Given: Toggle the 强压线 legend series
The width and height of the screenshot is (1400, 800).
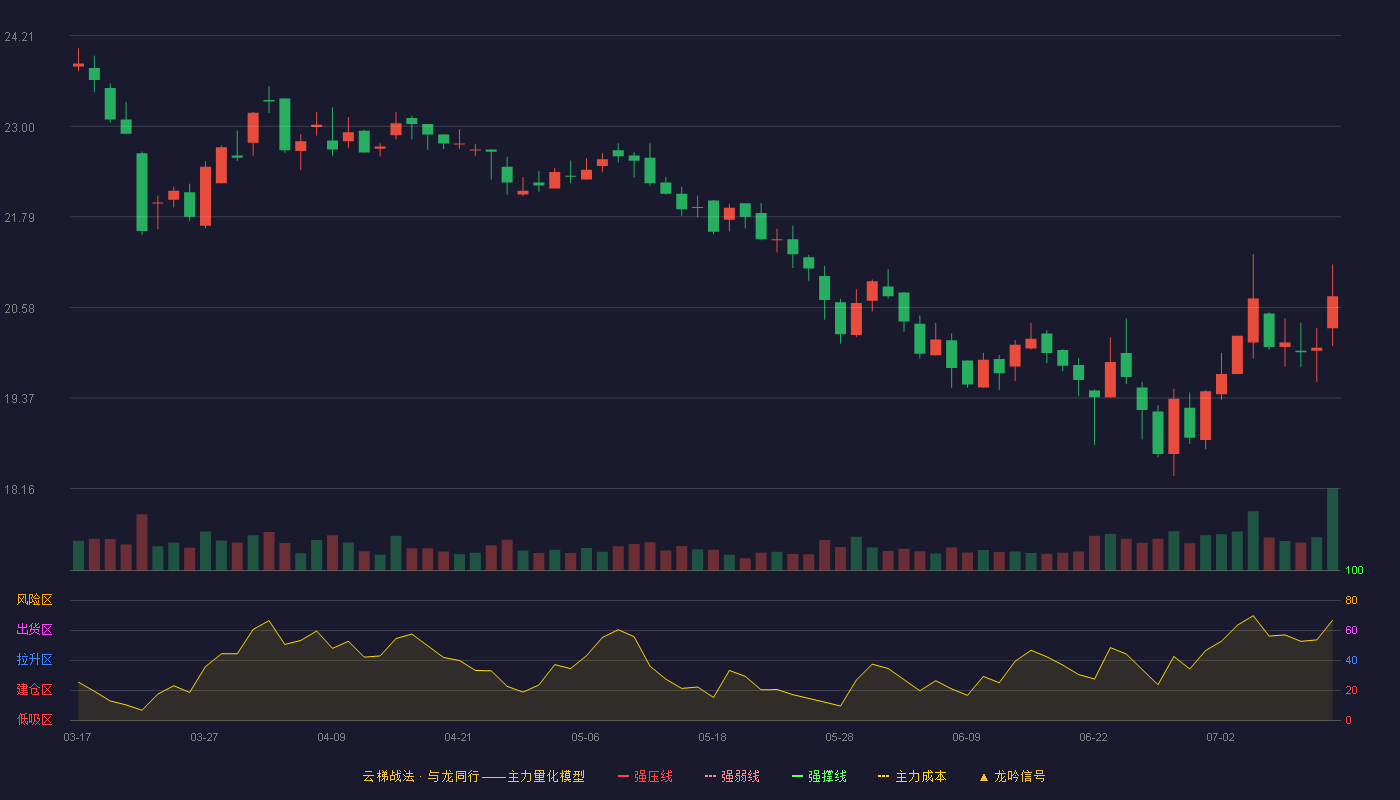Looking at the screenshot, I should 645,776.
